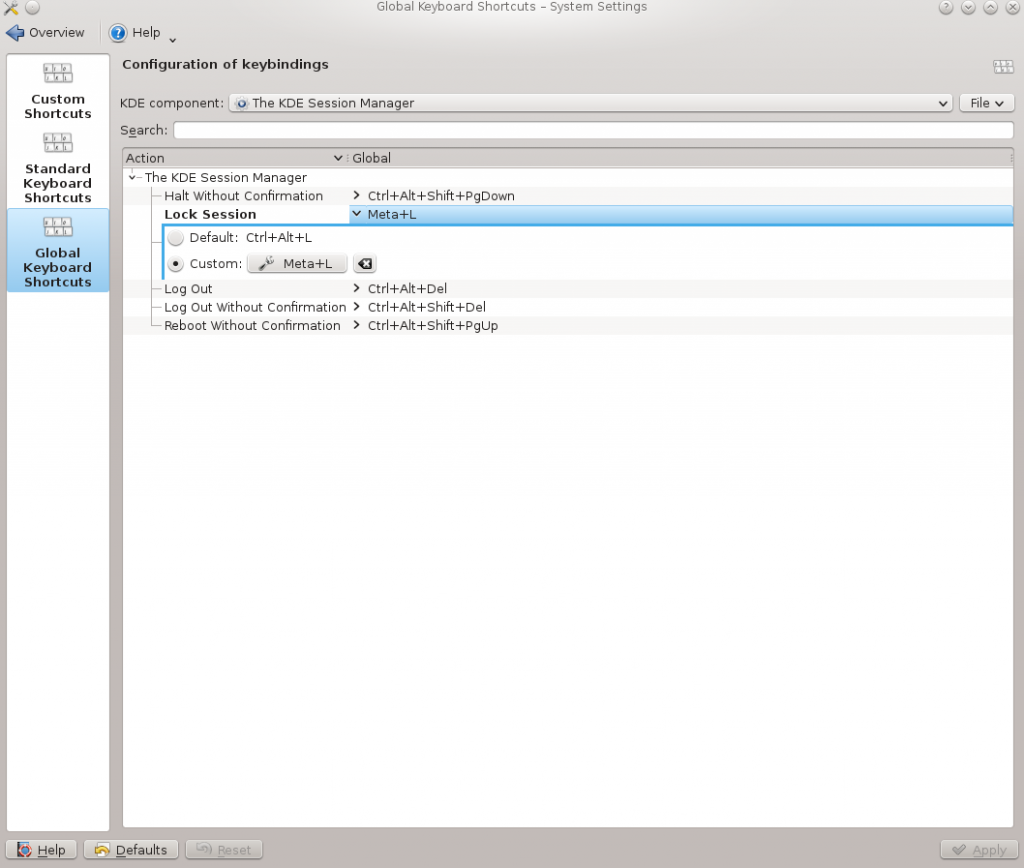The image size is (1024, 868).
Task: Click the Meta+L shortcut capture button
Action: (297, 264)
